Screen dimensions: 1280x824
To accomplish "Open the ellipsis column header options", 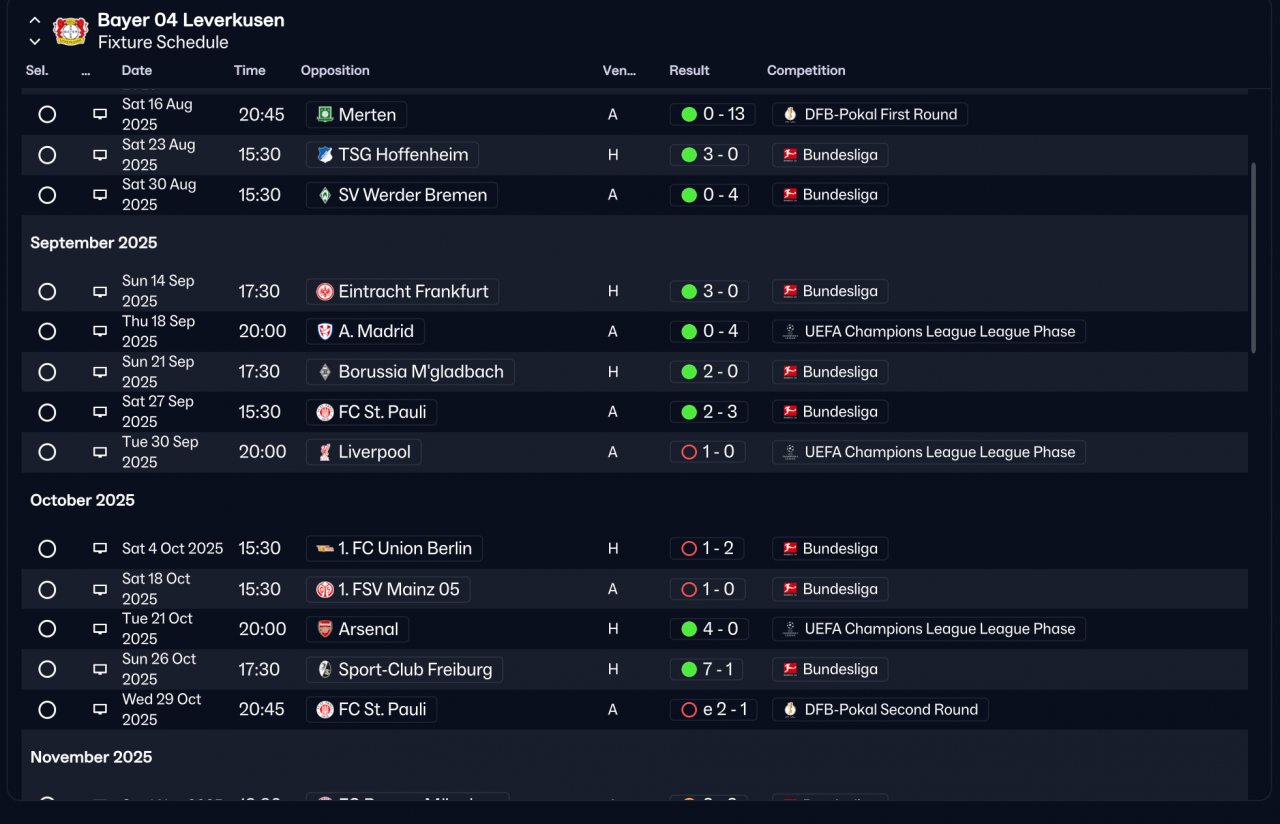I will point(85,71).
